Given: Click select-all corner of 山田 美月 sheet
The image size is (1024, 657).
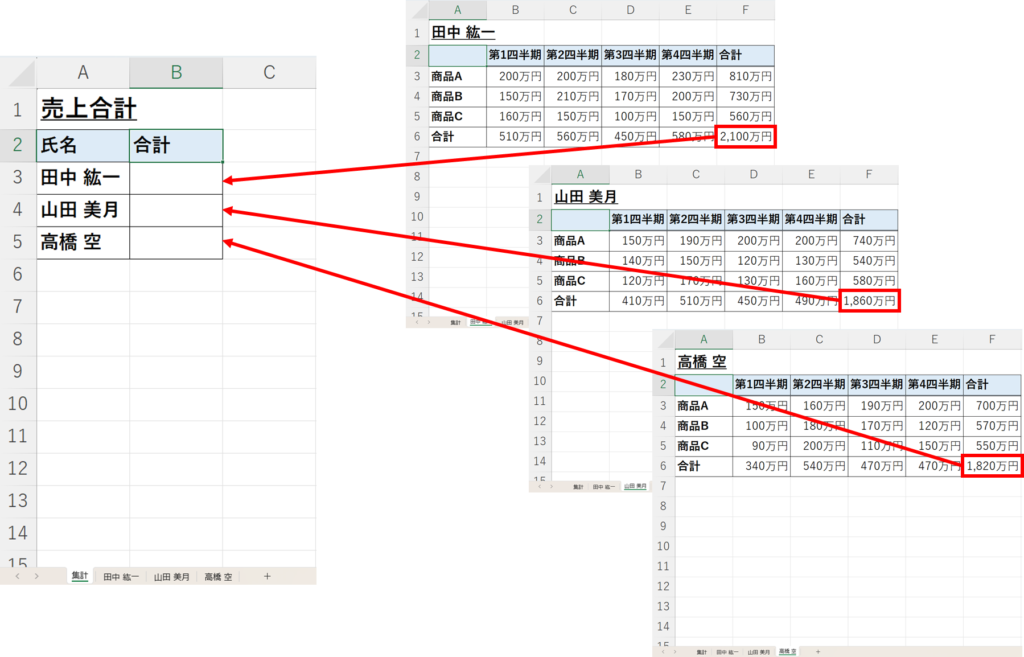Looking at the screenshot, I should pos(539,175).
